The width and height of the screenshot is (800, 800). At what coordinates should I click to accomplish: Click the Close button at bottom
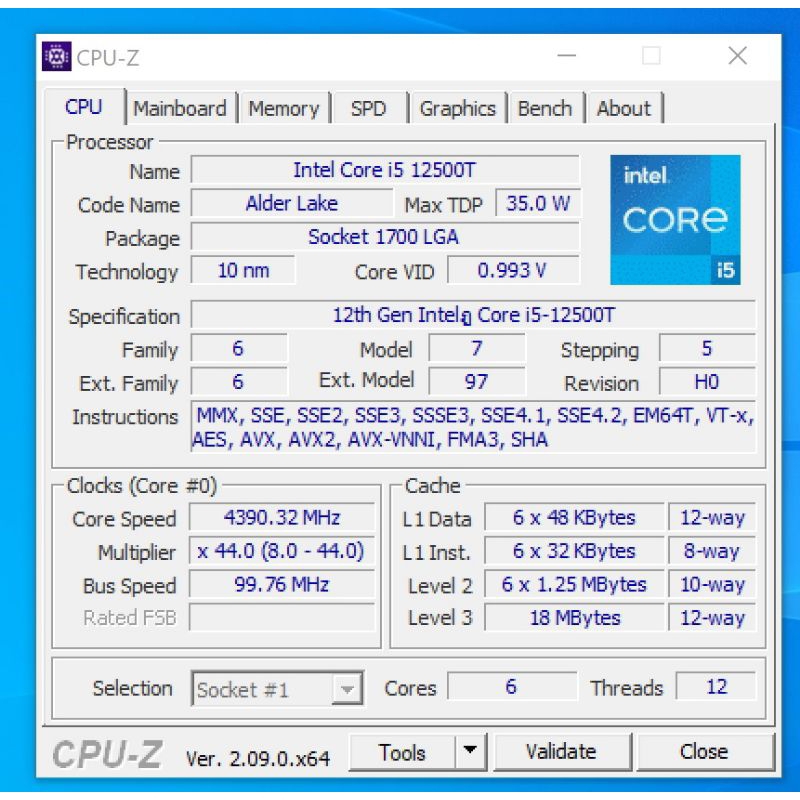click(x=704, y=752)
